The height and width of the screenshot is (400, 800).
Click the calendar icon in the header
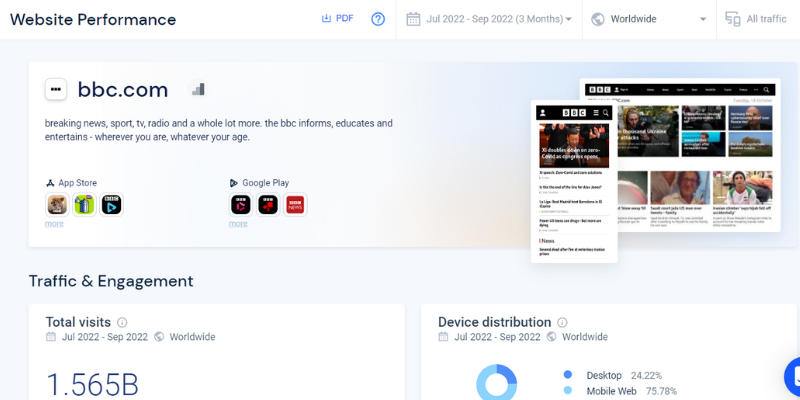tap(413, 19)
